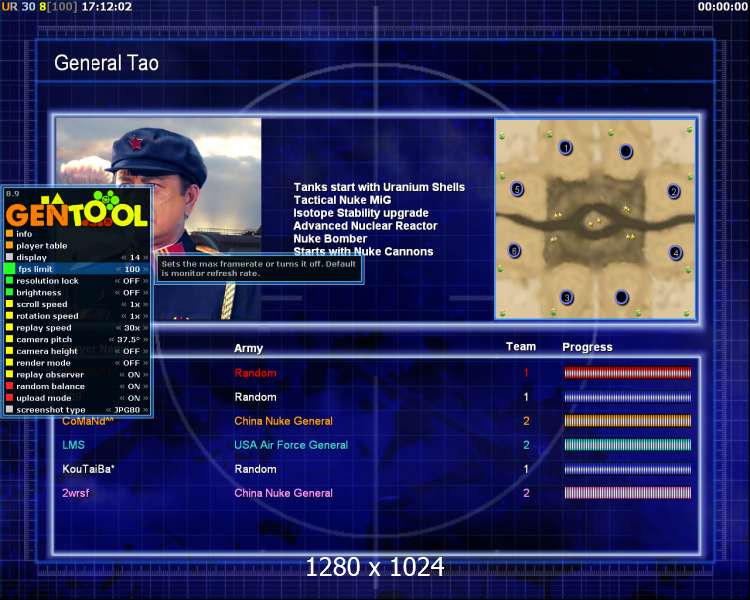The height and width of the screenshot is (600, 750).
Task: Click the red square beside random balance
Action: coord(9,386)
